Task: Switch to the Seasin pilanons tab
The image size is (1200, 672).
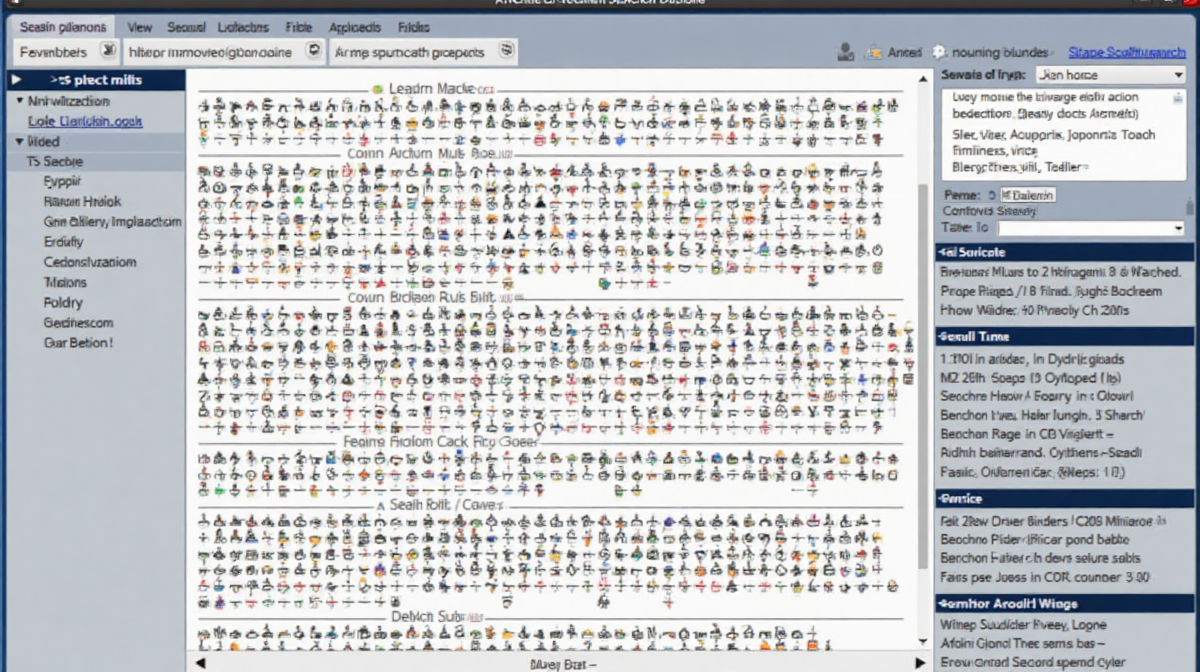Action: (61, 27)
